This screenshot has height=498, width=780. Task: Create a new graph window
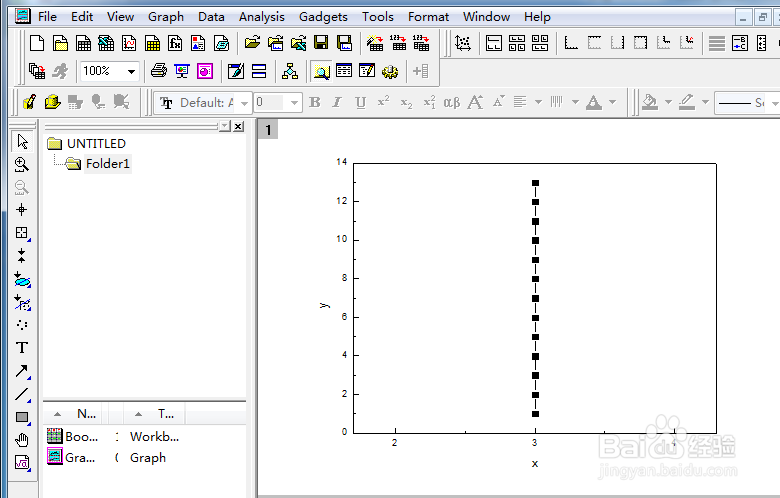coord(129,43)
